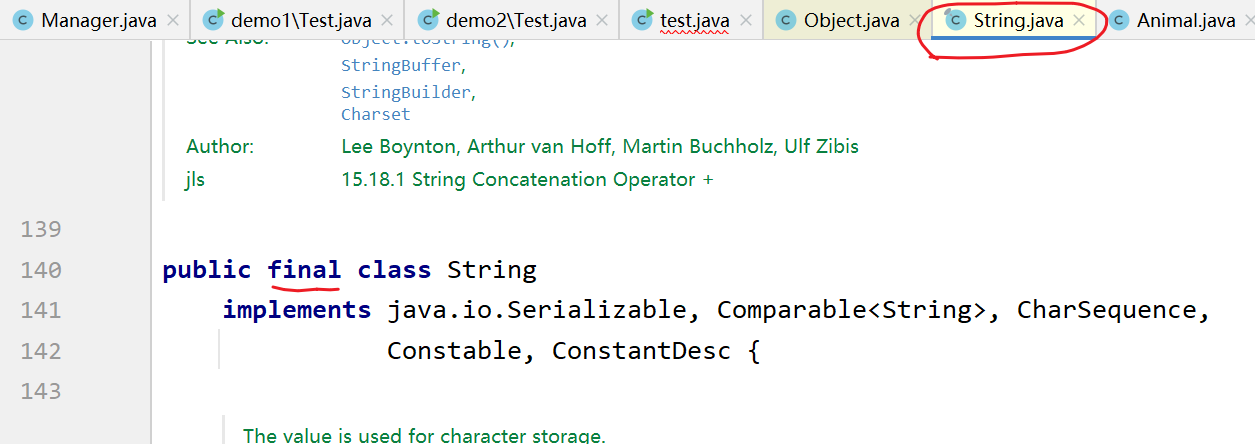Click the runnable class icon on demo1\Test.java tab
This screenshot has height=444, width=1255.
point(213,20)
